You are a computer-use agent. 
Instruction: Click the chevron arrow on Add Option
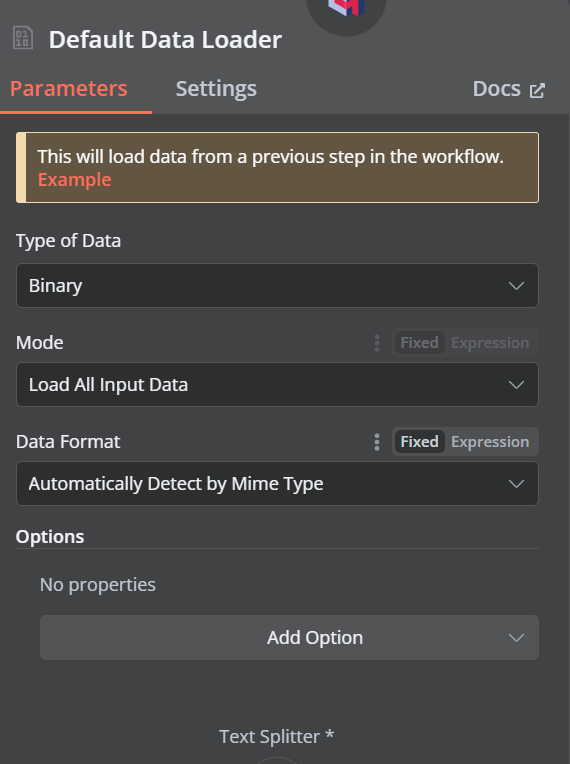(516, 638)
